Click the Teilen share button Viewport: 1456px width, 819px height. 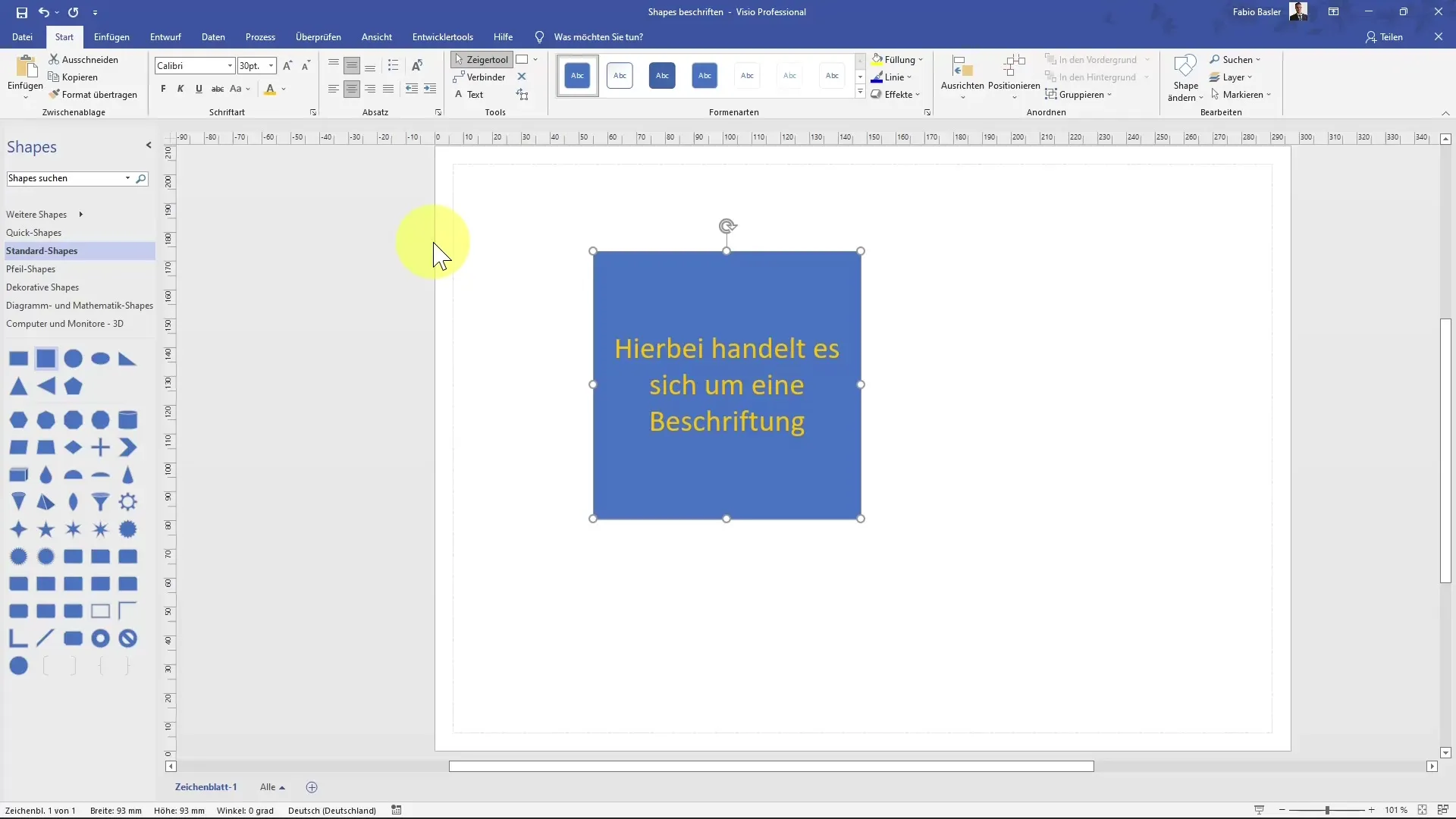(x=1384, y=36)
